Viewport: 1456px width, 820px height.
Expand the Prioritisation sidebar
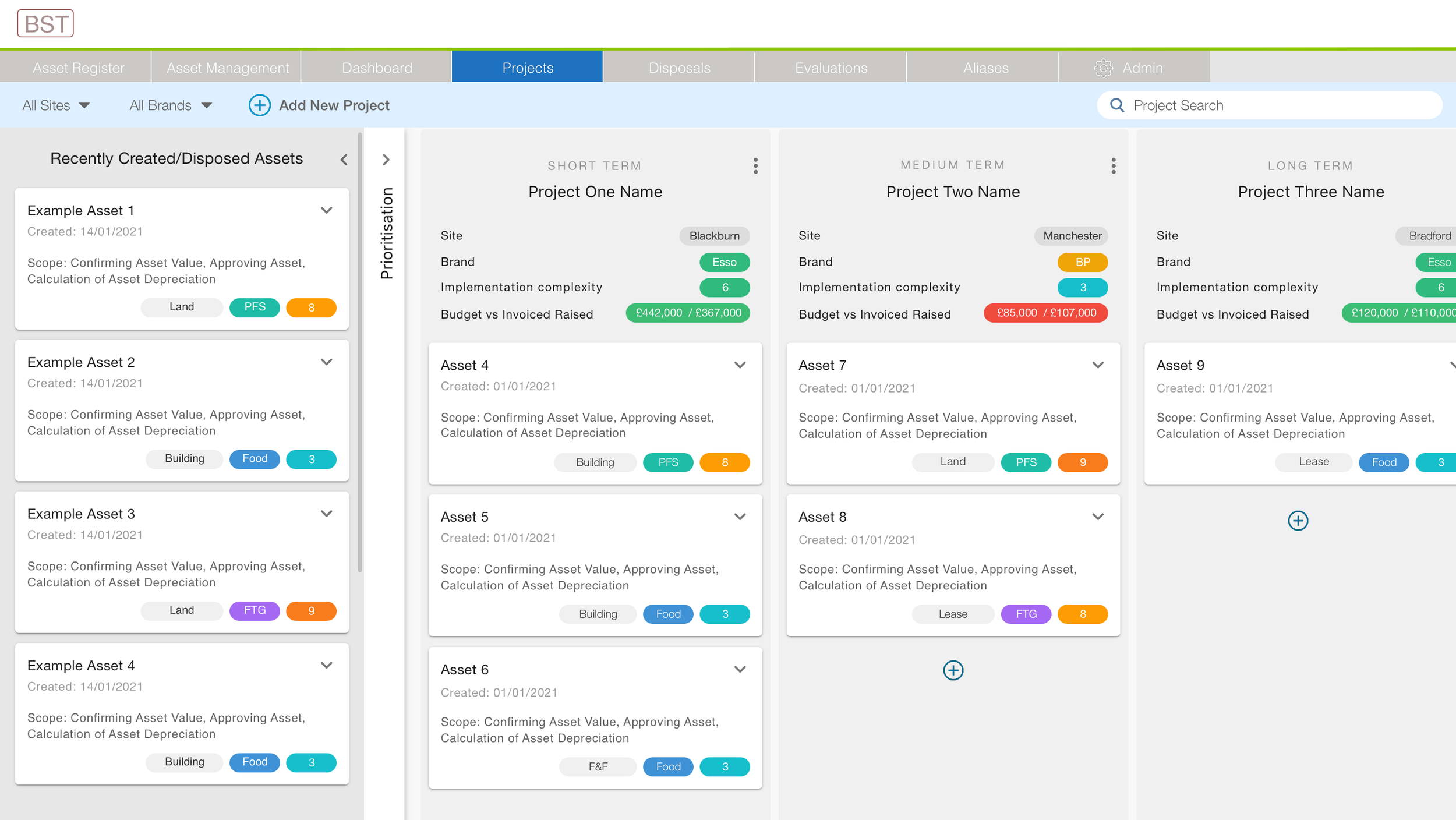386,160
